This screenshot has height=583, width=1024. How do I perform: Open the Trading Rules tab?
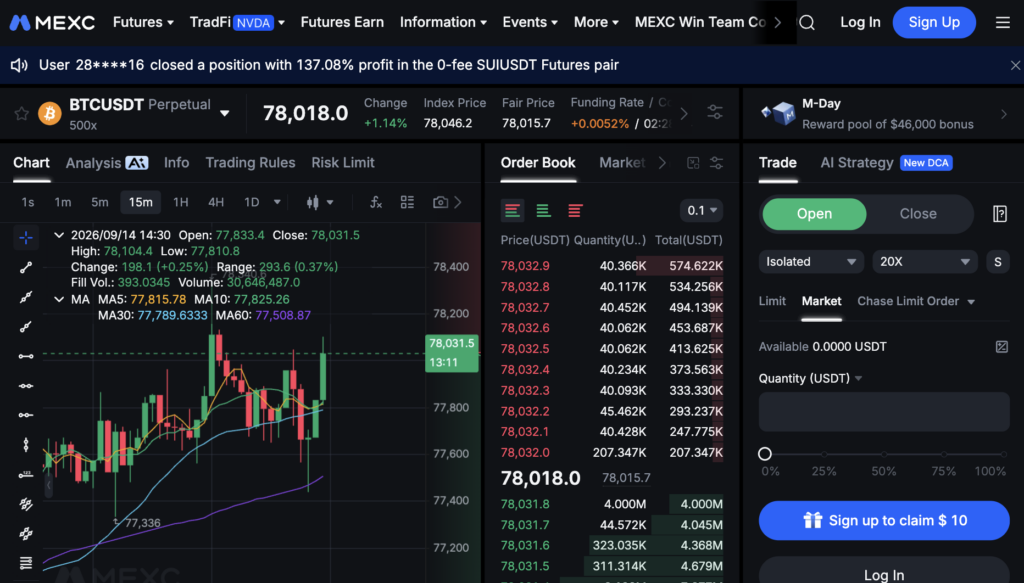pyautogui.click(x=250, y=163)
